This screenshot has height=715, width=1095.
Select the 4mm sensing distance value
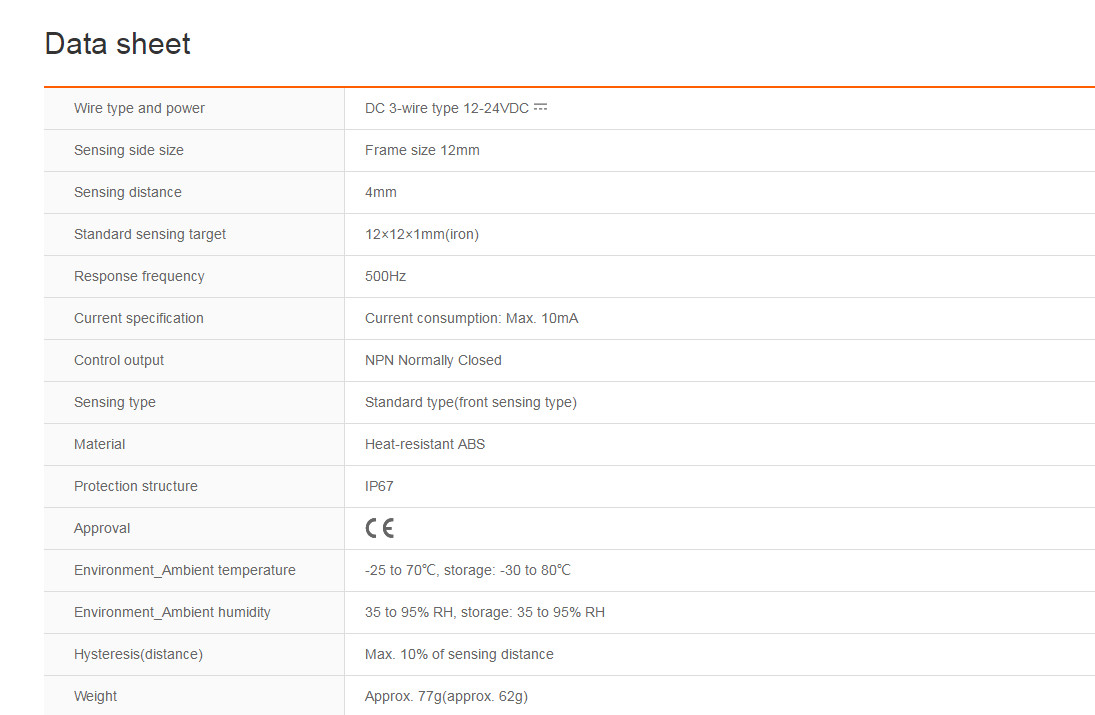click(x=381, y=192)
